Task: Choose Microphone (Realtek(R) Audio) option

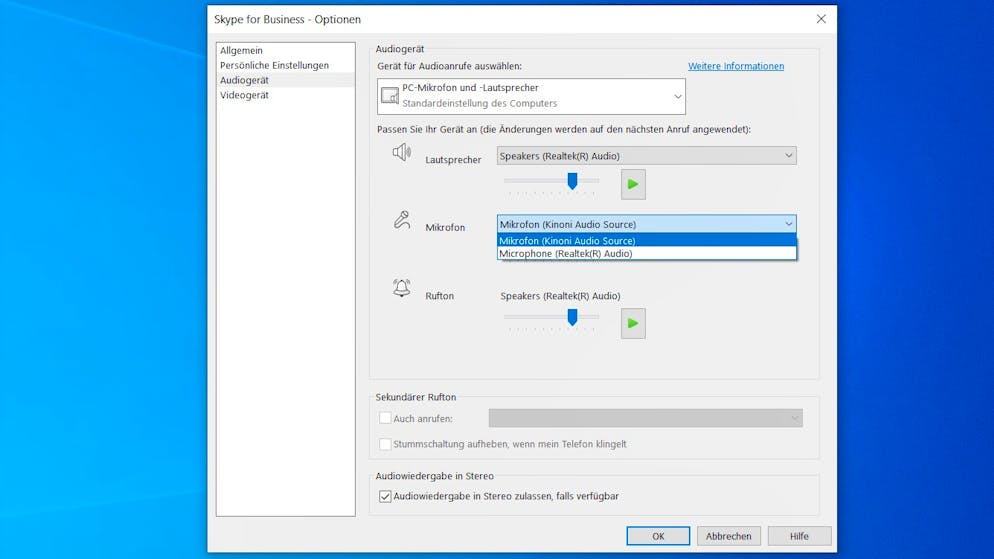Action: [647, 254]
